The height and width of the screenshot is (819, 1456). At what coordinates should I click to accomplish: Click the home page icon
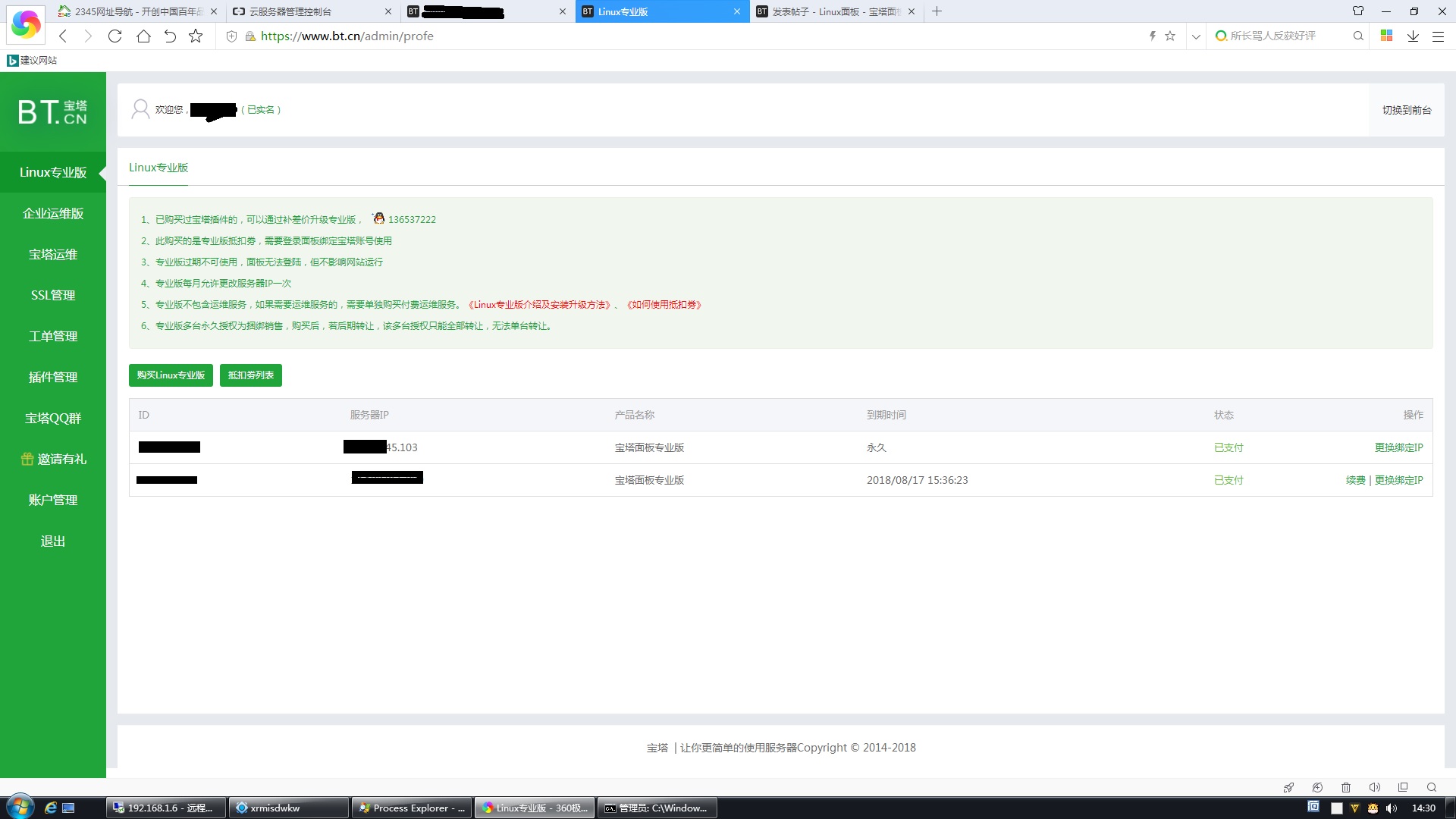pos(143,36)
